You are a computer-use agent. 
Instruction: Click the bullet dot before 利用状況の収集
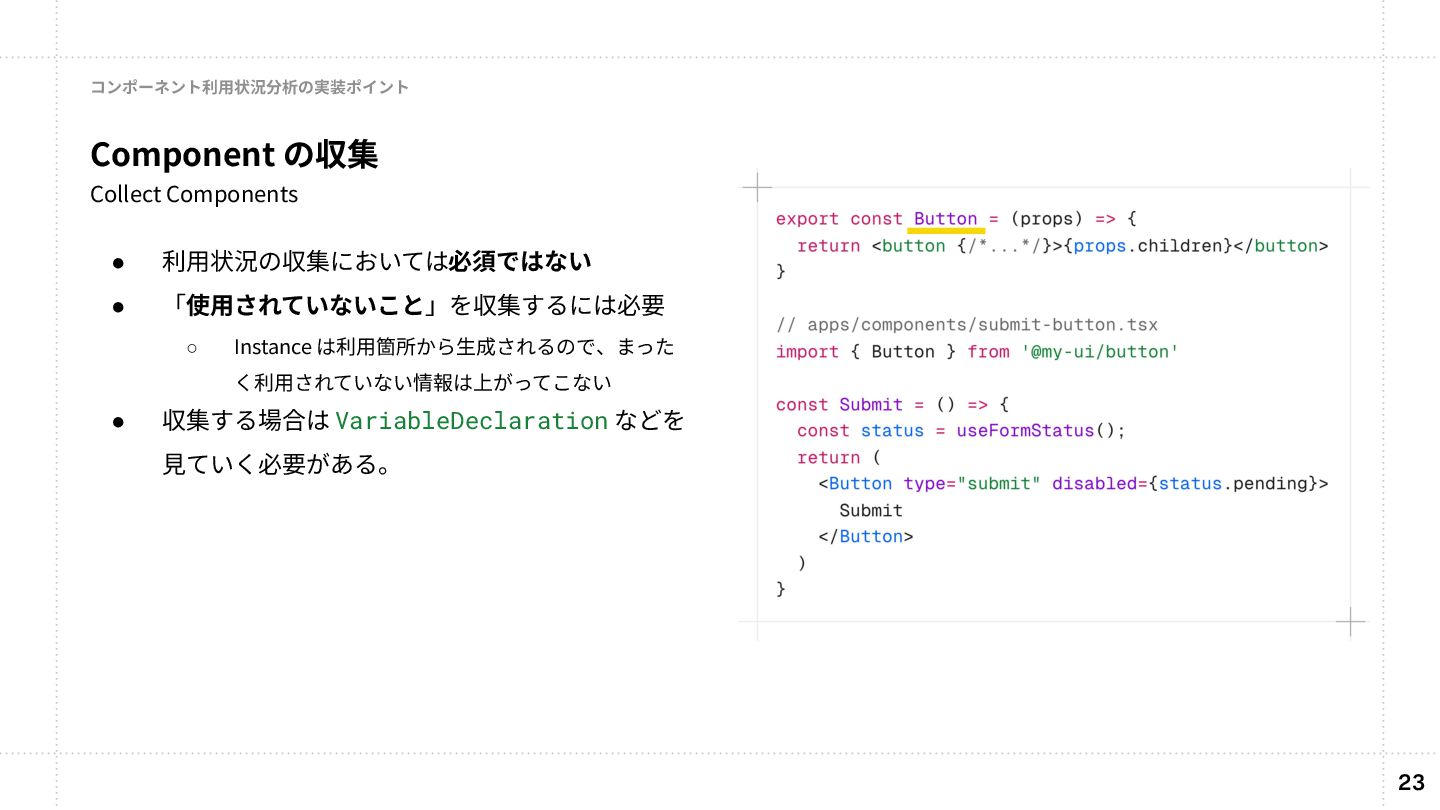pyautogui.click(x=118, y=263)
